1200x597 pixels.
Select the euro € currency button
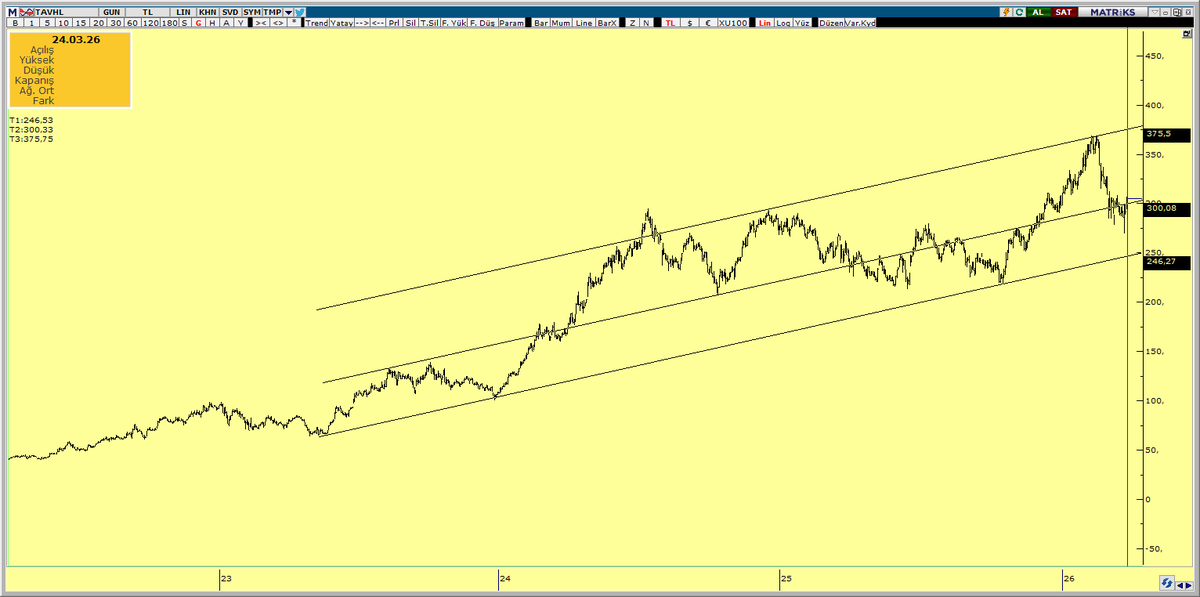pyautogui.click(x=708, y=22)
